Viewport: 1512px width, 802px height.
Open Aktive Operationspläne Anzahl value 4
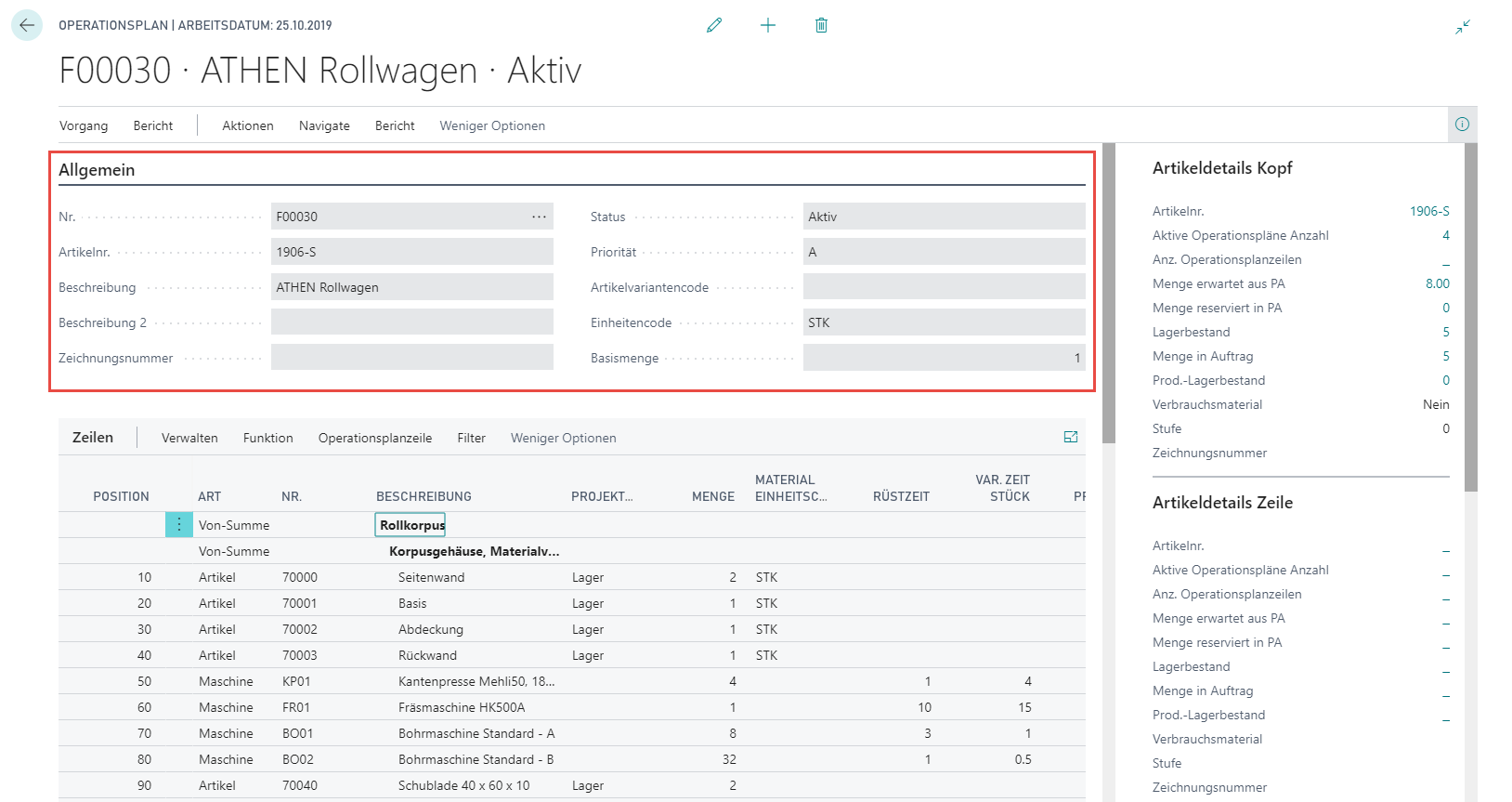pos(1446,235)
